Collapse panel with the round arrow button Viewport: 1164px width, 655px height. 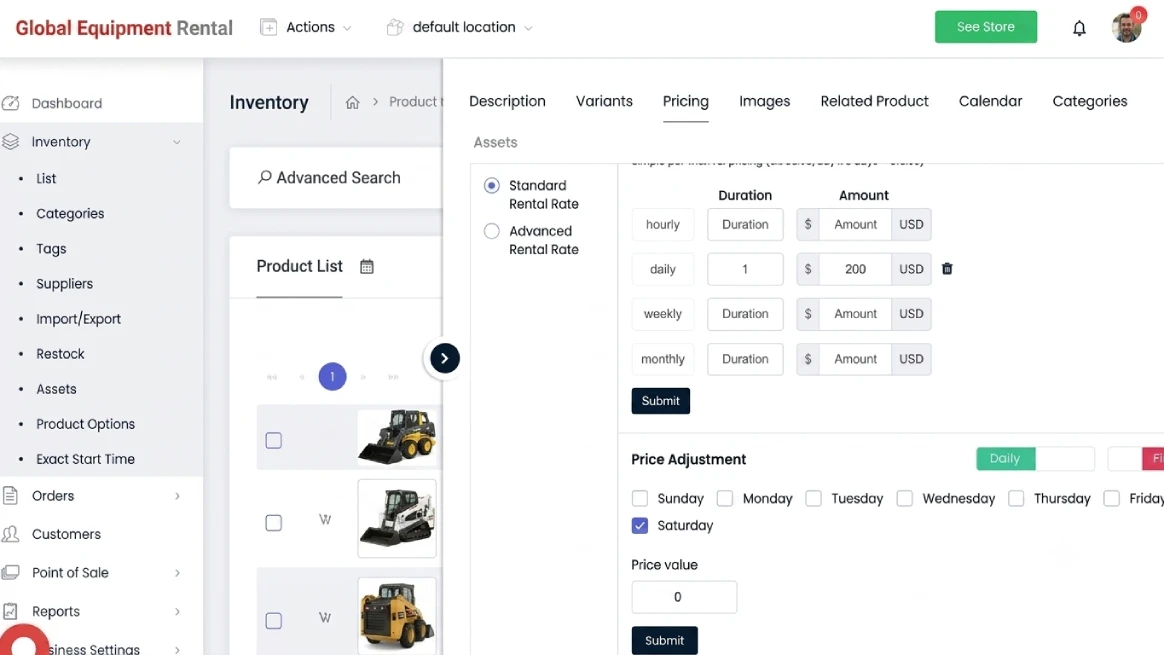(x=444, y=359)
